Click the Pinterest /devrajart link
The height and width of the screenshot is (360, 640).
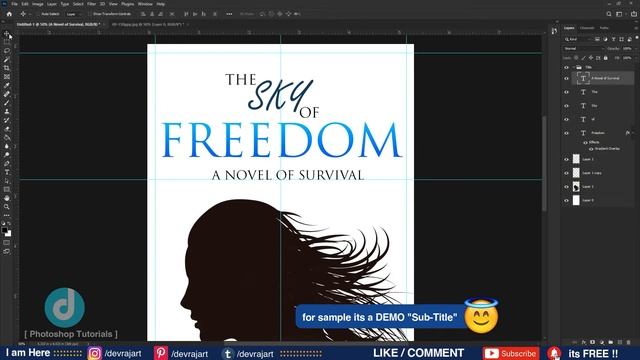(x=181, y=353)
